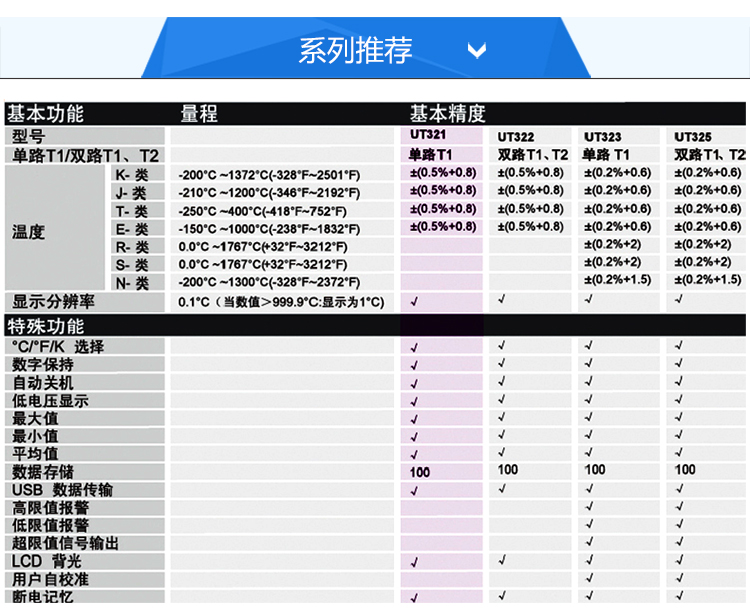This screenshot has height=613, width=750.
Task: Click UT321 数据存储 value 100
Action: [x=419, y=472]
